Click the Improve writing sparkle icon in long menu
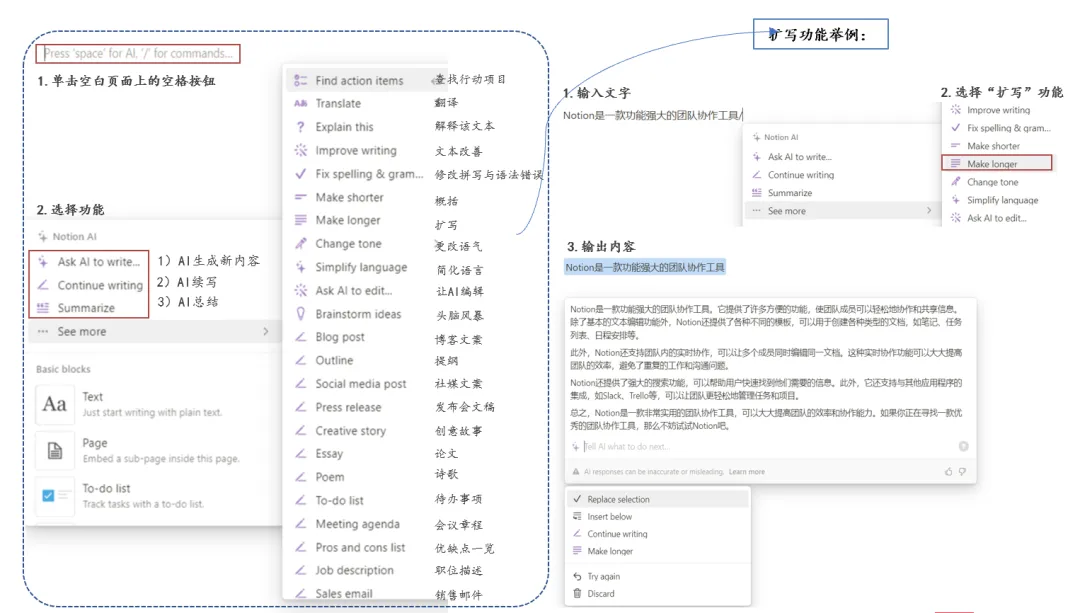Screen dimensions: 1080x613 tap(300, 150)
